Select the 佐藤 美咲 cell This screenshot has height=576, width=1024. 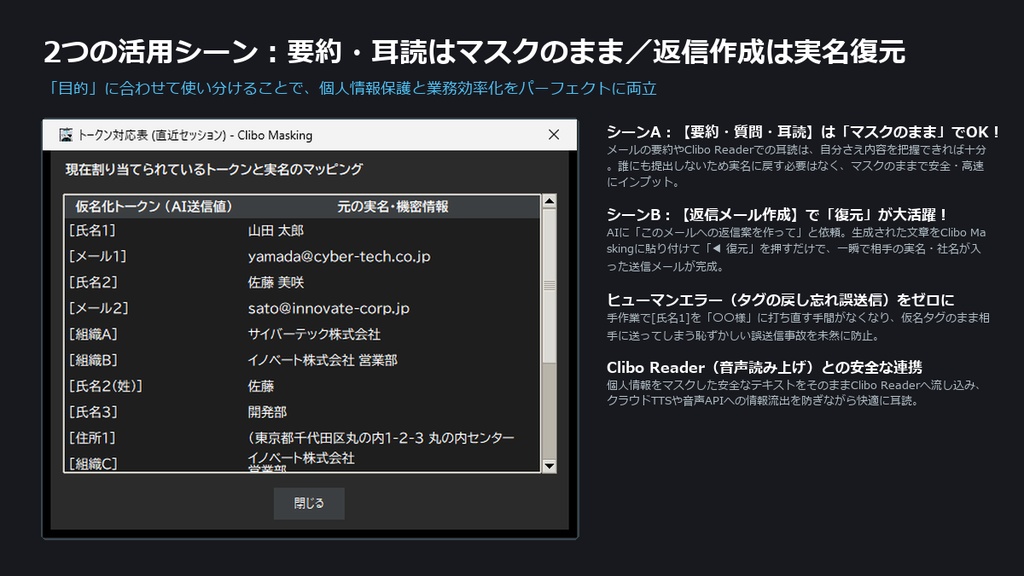pos(276,282)
